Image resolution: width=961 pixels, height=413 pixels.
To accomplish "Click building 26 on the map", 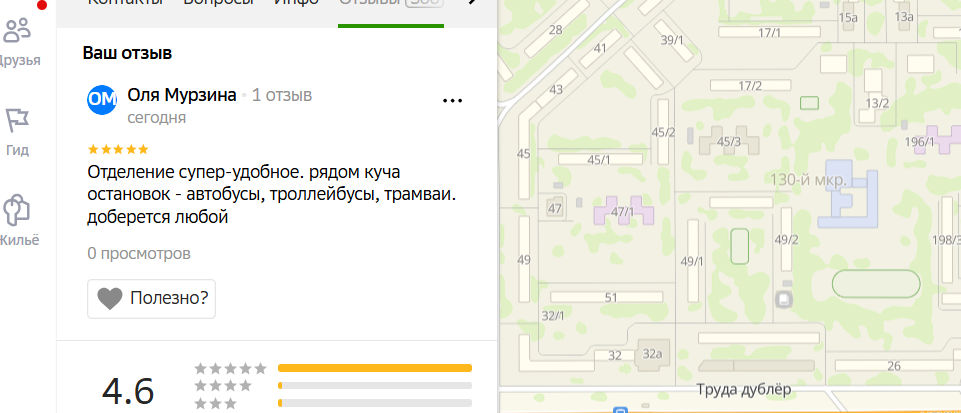I will (x=894, y=366).
